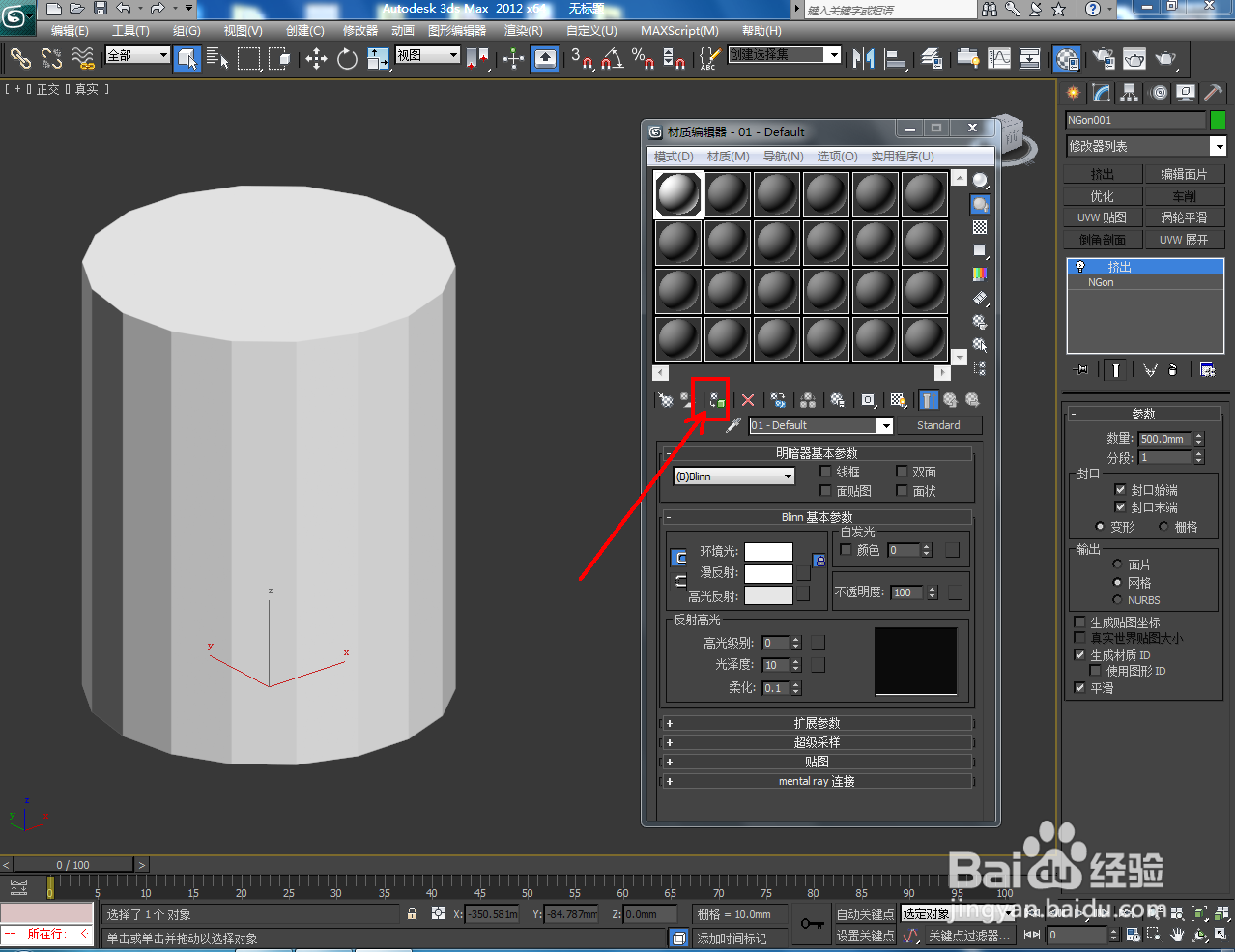1235x952 pixels.
Task: Expand the 贴图 maps rollout
Action: point(817,762)
